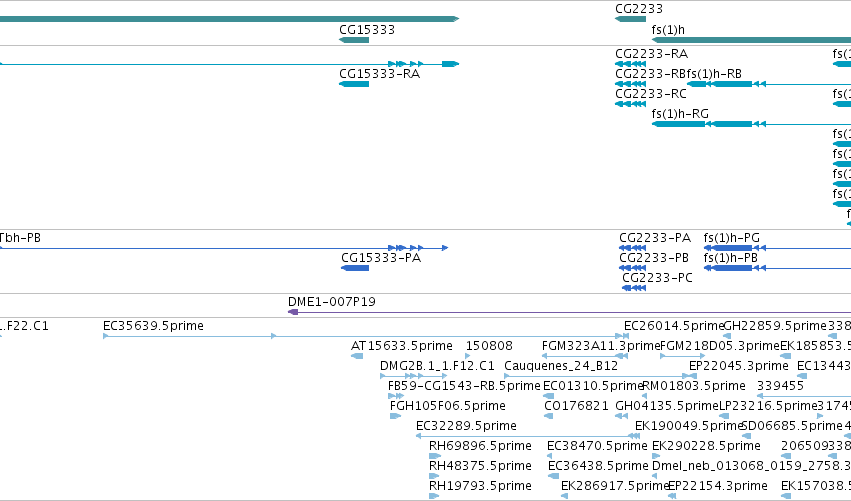Screen dimensions: 851x501
Task: Select the fs(1)h-PB protein label
Action: coord(731,258)
